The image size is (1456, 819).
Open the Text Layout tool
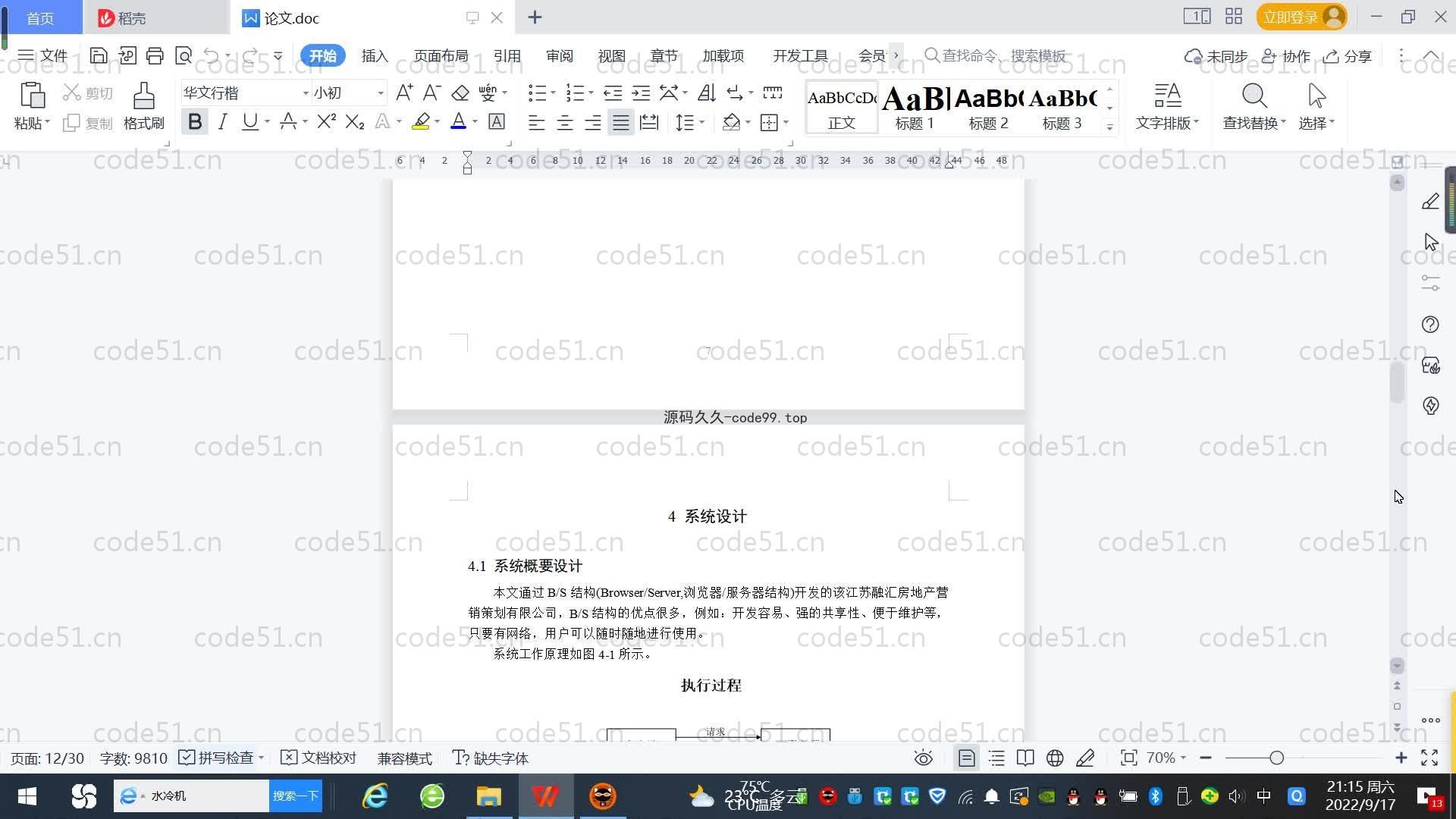pyautogui.click(x=1167, y=105)
